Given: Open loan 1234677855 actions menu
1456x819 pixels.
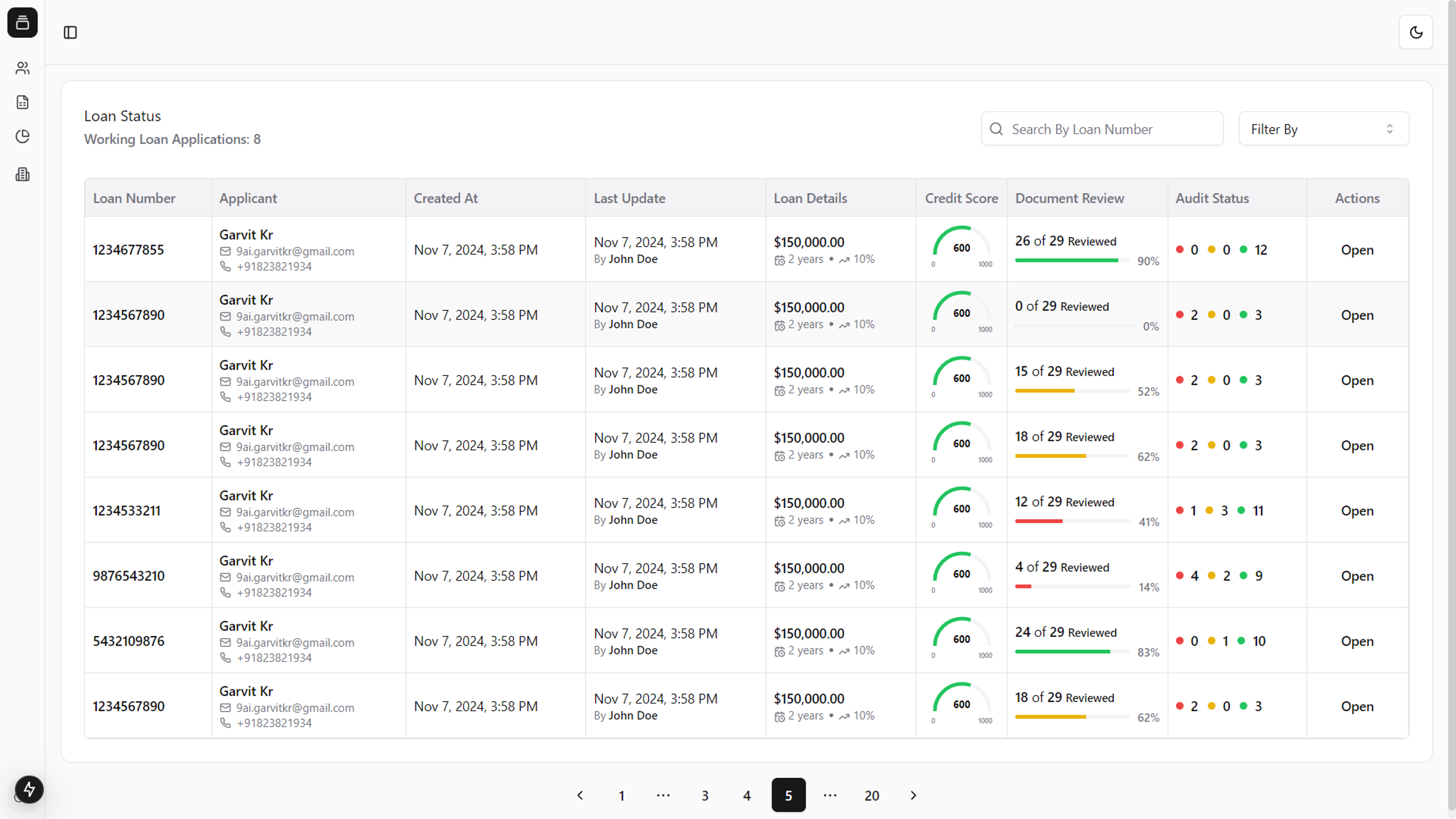Looking at the screenshot, I should tap(1357, 249).
